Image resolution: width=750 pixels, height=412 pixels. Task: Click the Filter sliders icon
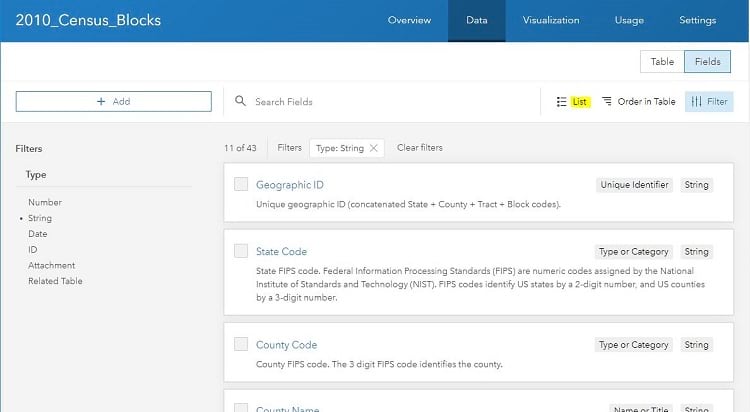pos(696,102)
